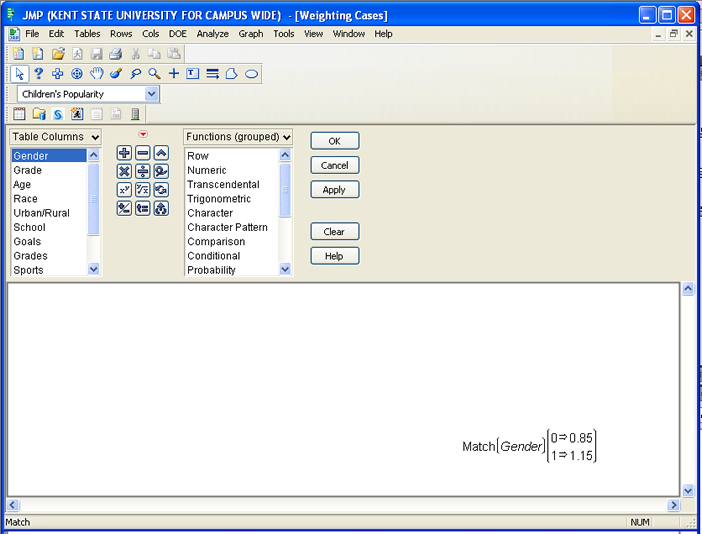Open the Graph menu

coord(251,34)
